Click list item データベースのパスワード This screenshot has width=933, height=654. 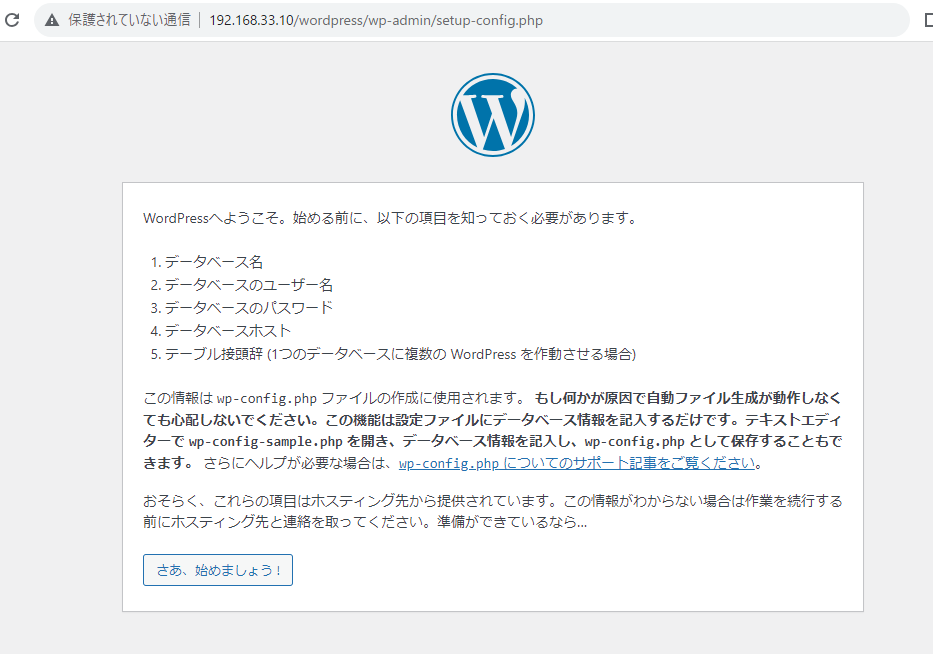click(x=249, y=308)
